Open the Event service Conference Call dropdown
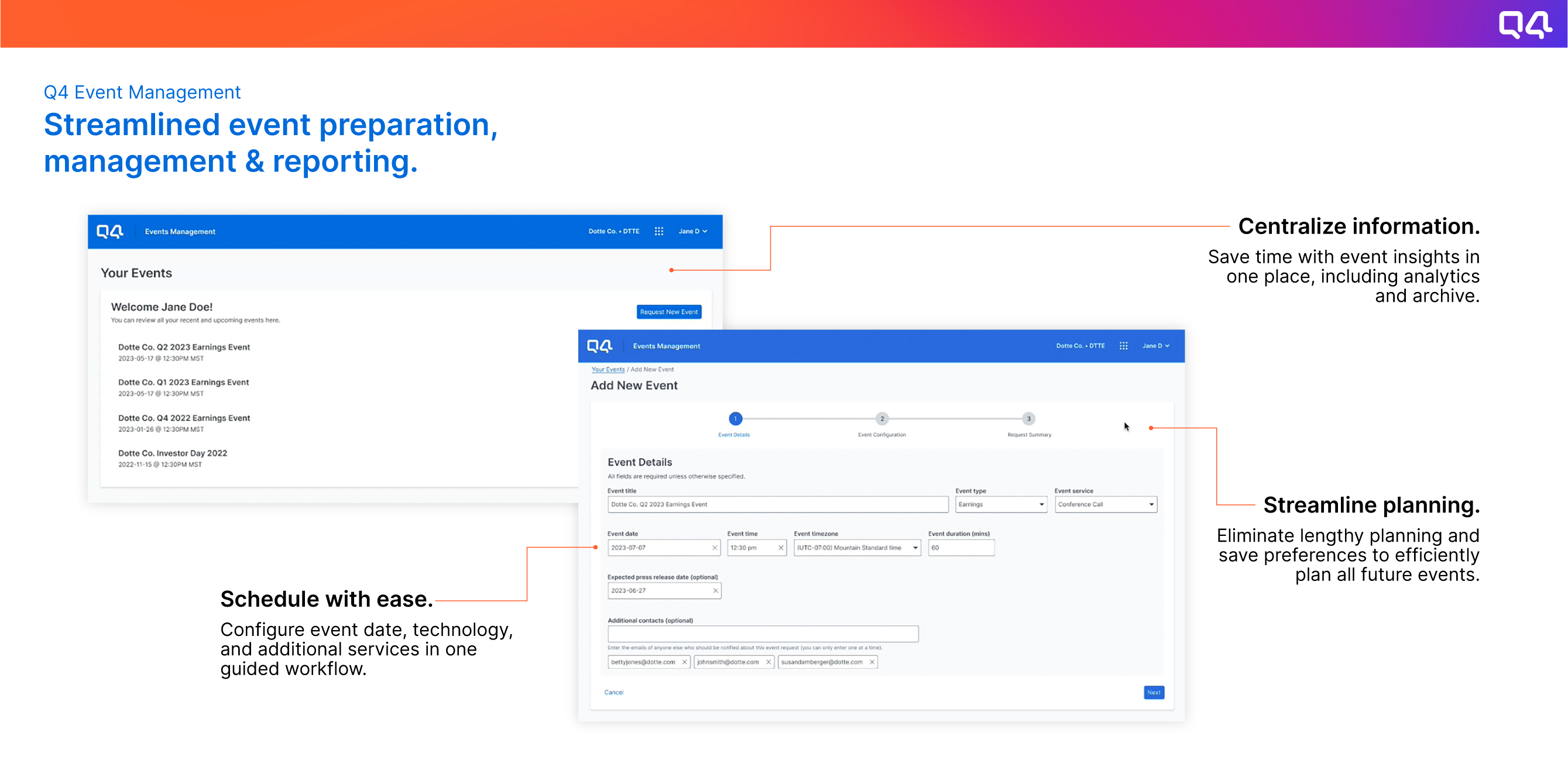The image size is (1568, 774). tap(1106, 504)
